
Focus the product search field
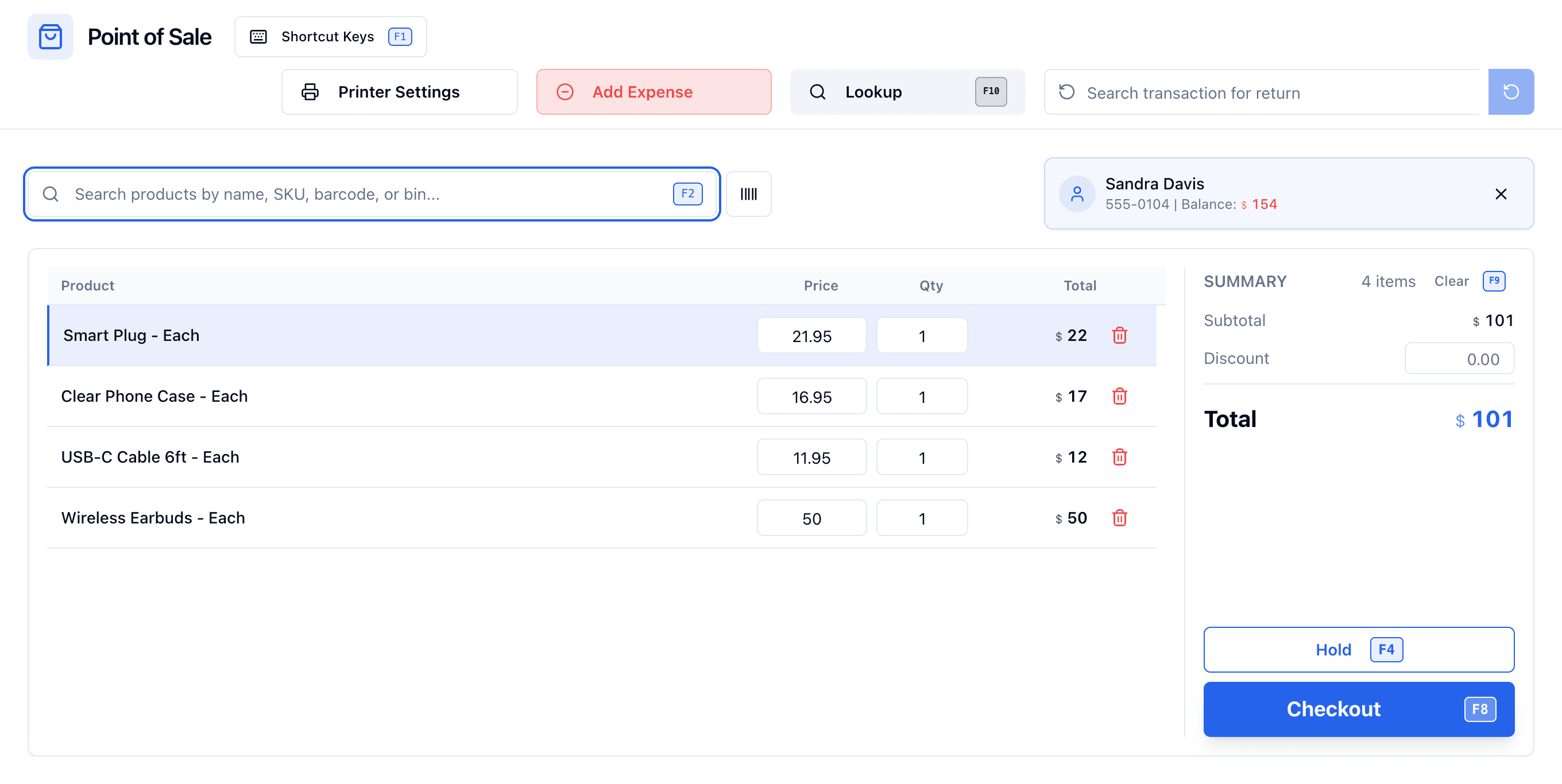click(372, 194)
